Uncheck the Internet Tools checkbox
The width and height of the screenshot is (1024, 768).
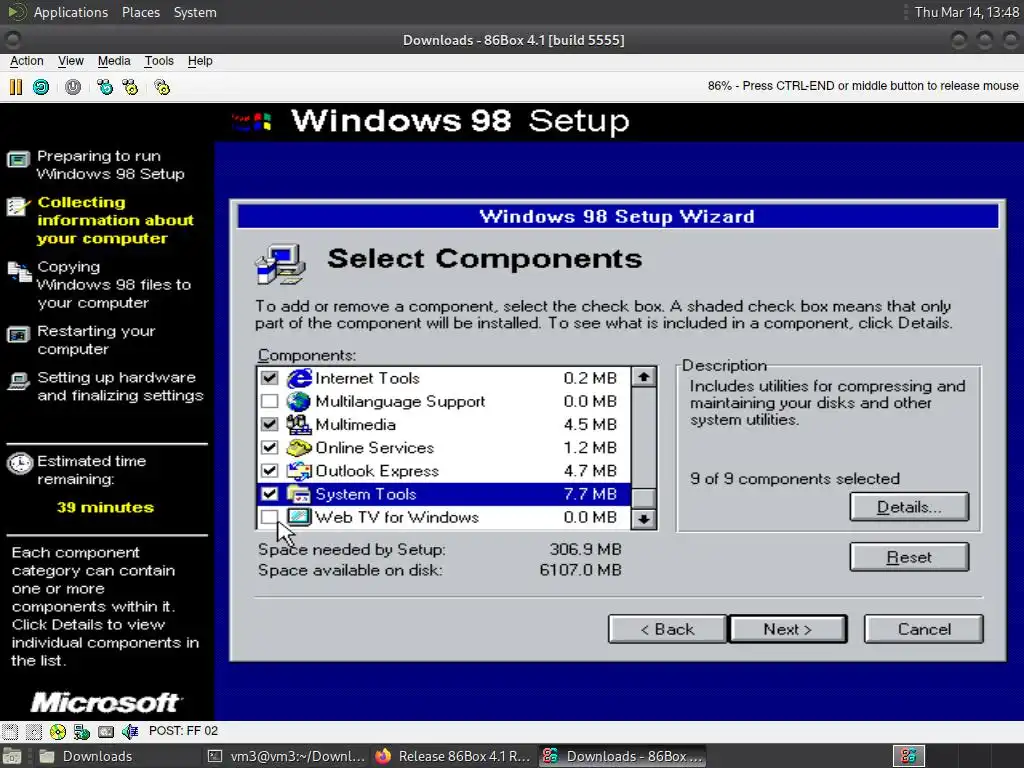coord(269,378)
